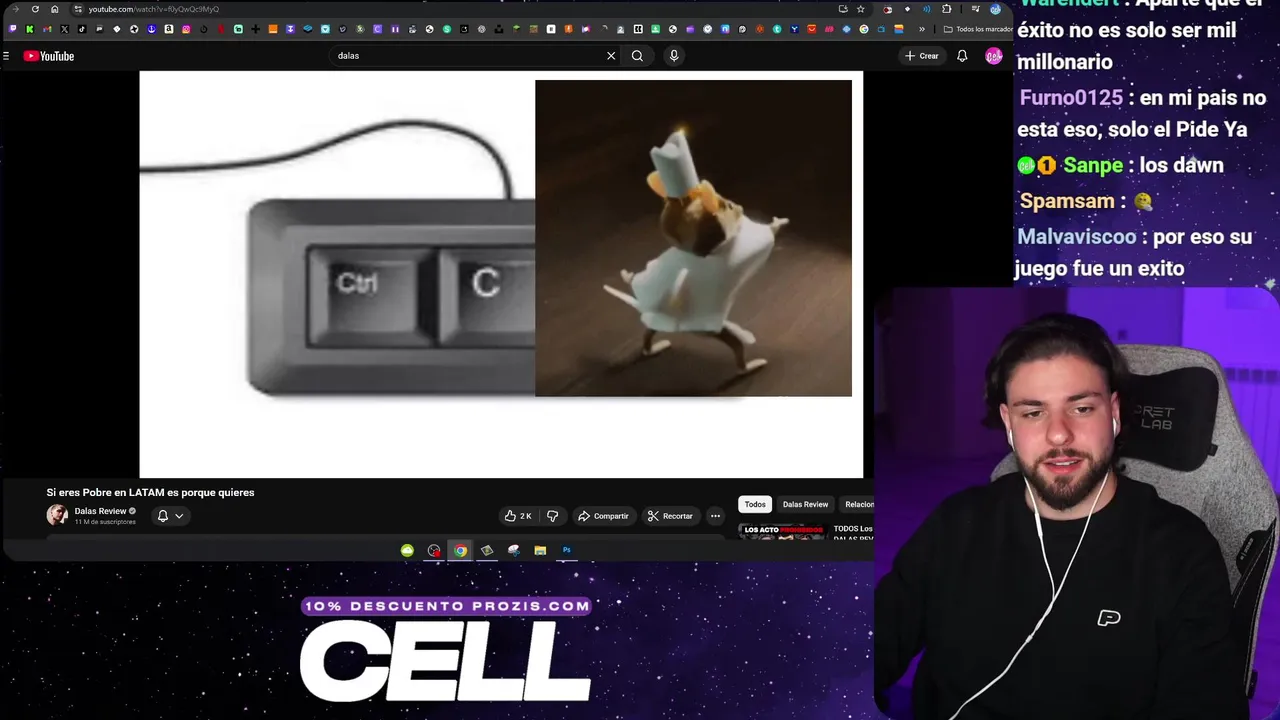
Task: Share video with Compartir button
Action: point(603,516)
